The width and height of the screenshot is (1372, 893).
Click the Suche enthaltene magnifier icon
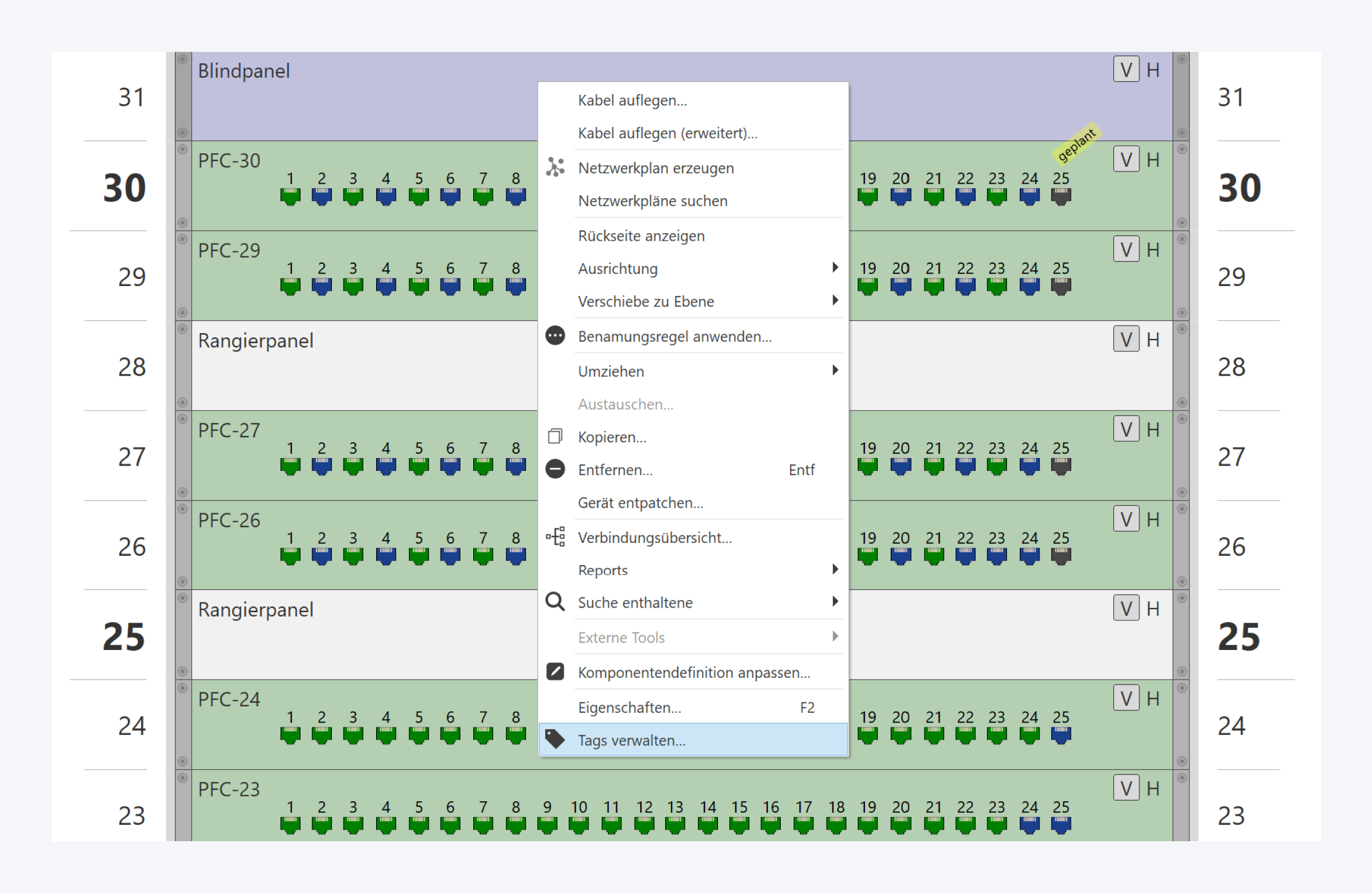point(555,602)
